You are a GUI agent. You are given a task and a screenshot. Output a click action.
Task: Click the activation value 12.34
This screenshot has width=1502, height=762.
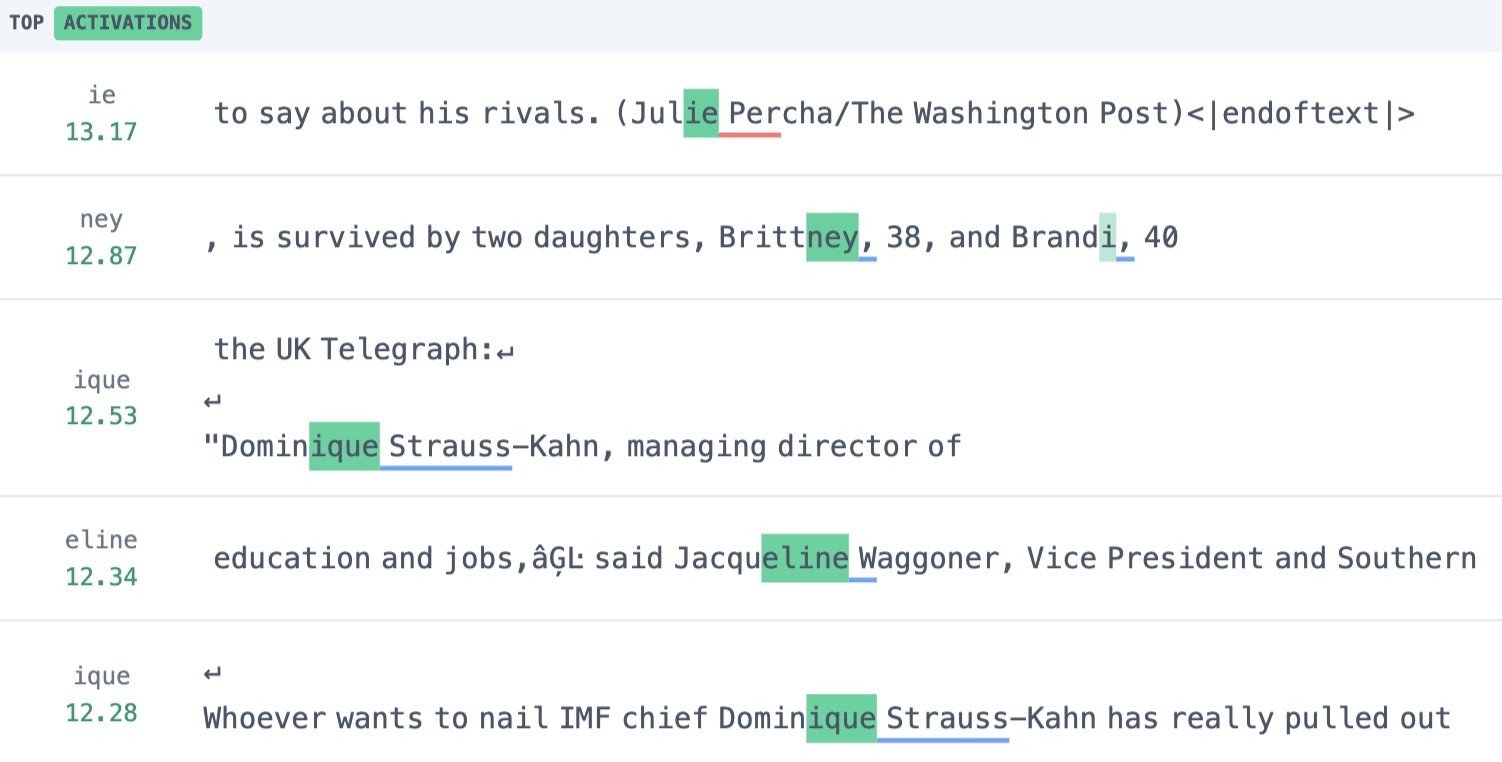tap(101, 577)
